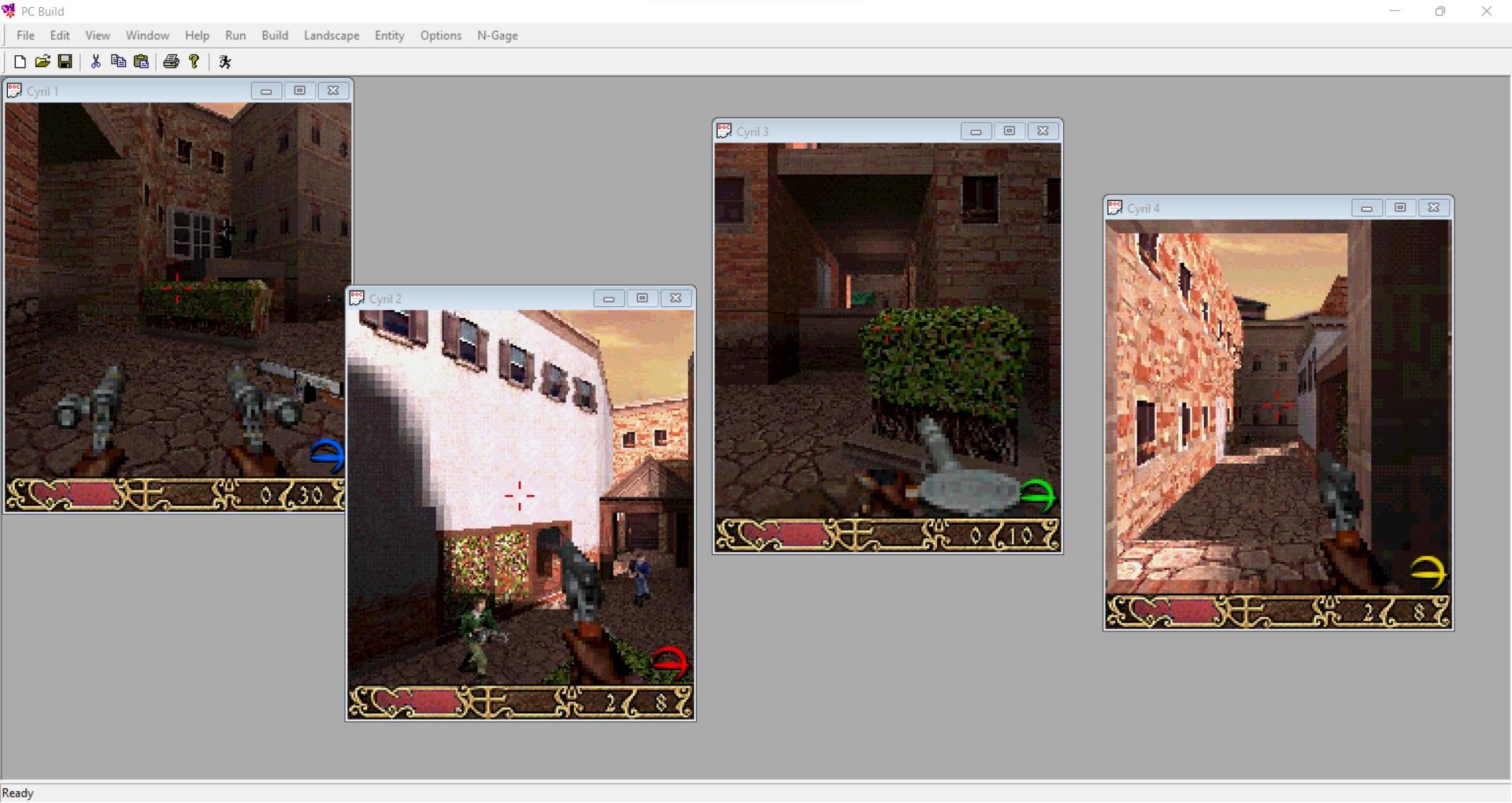This screenshot has width=1512, height=803.
Task: Close the Cyril 3 child window
Action: (x=1043, y=131)
